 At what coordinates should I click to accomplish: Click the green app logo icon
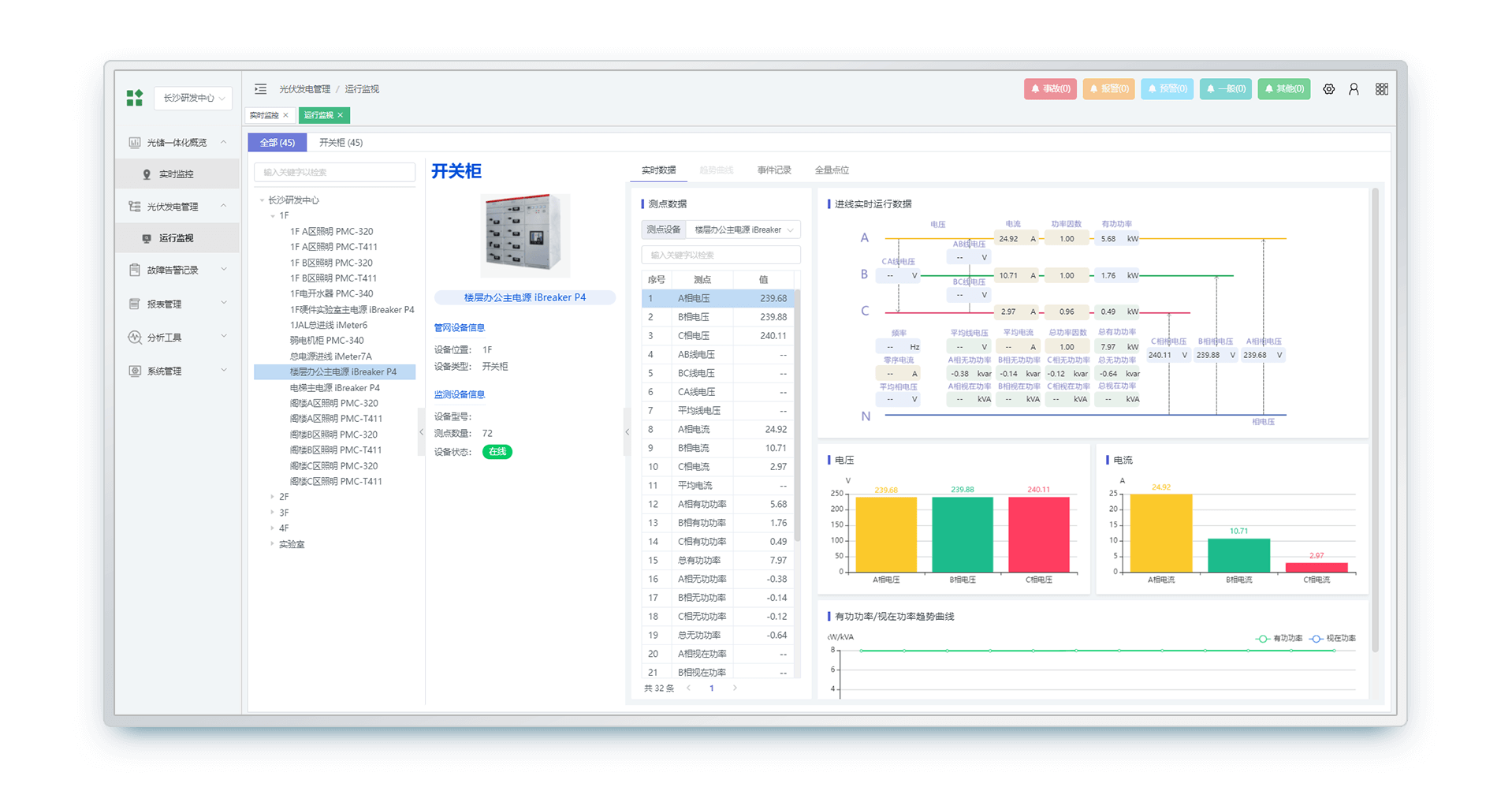(135, 98)
